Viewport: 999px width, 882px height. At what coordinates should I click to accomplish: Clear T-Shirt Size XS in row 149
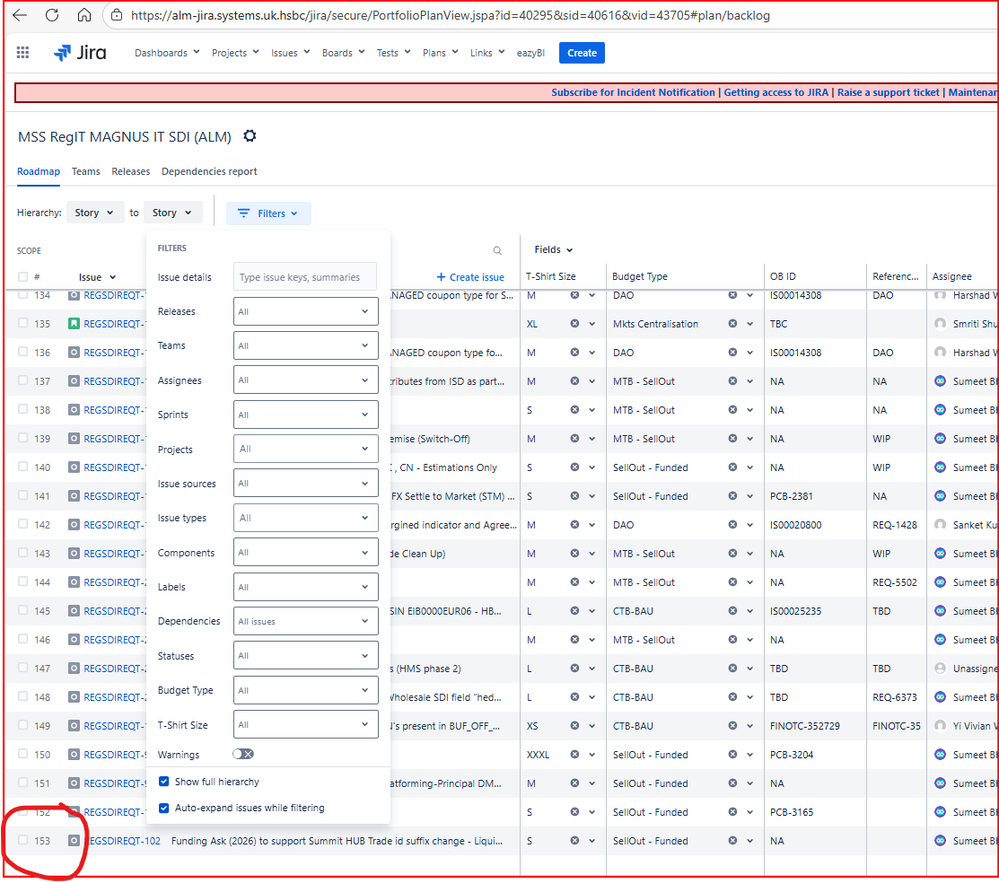[x=575, y=726]
